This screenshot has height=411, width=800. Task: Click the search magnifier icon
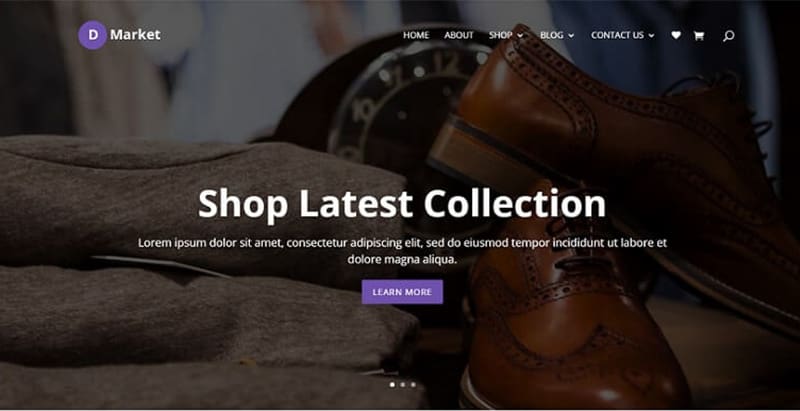(x=729, y=36)
